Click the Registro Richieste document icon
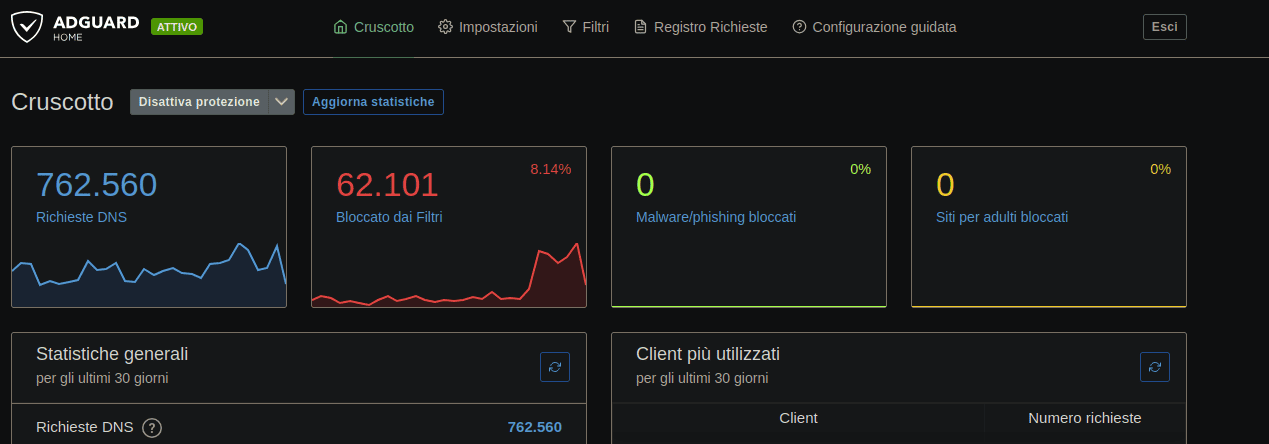The image size is (1269, 444). 641,27
